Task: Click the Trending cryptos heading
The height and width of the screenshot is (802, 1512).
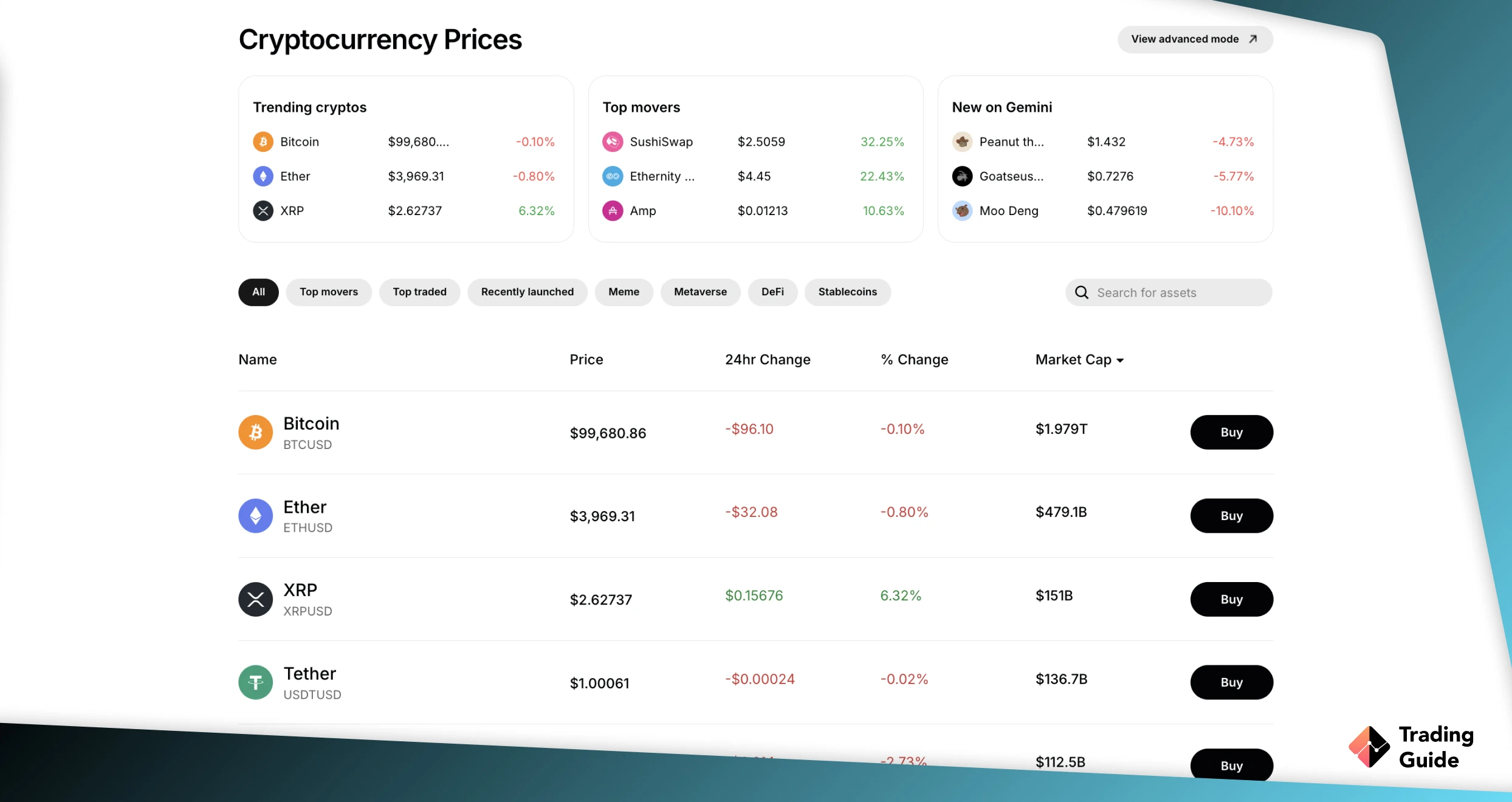Action: tap(310, 108)
